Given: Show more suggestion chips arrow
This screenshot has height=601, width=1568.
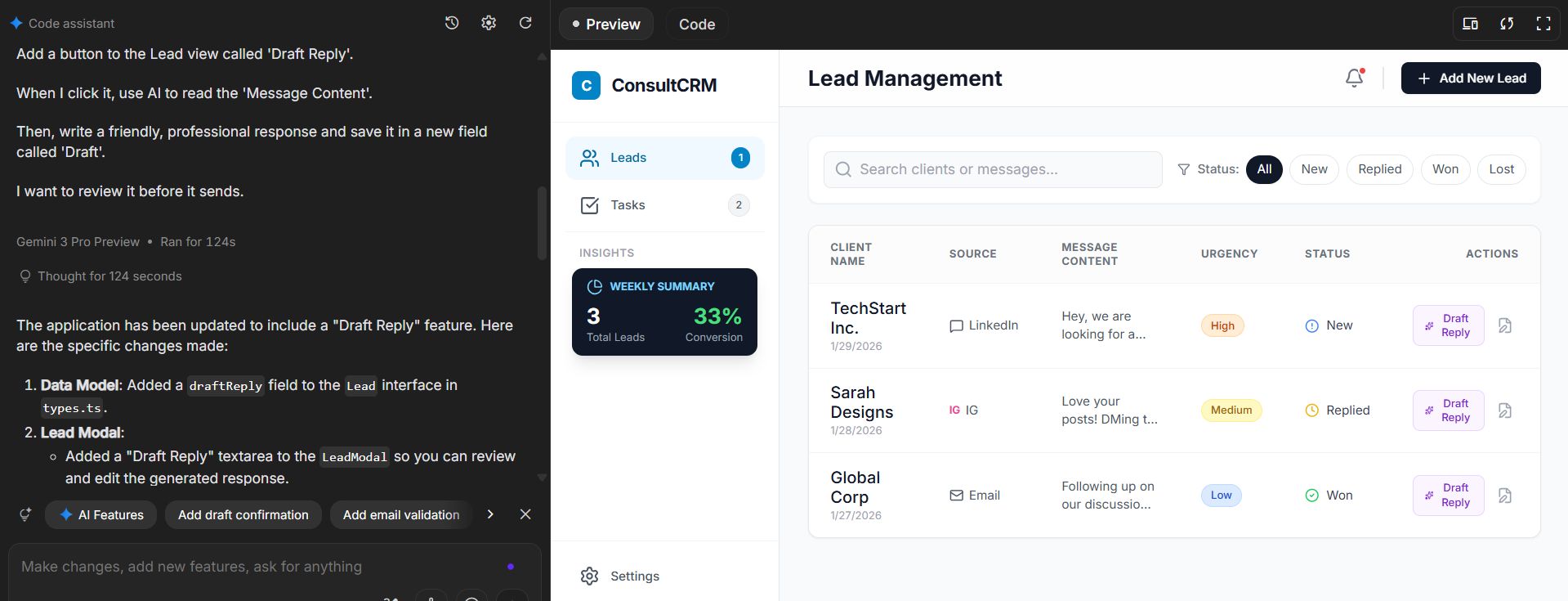Looking at the screenshot, I should coord(490,514).
